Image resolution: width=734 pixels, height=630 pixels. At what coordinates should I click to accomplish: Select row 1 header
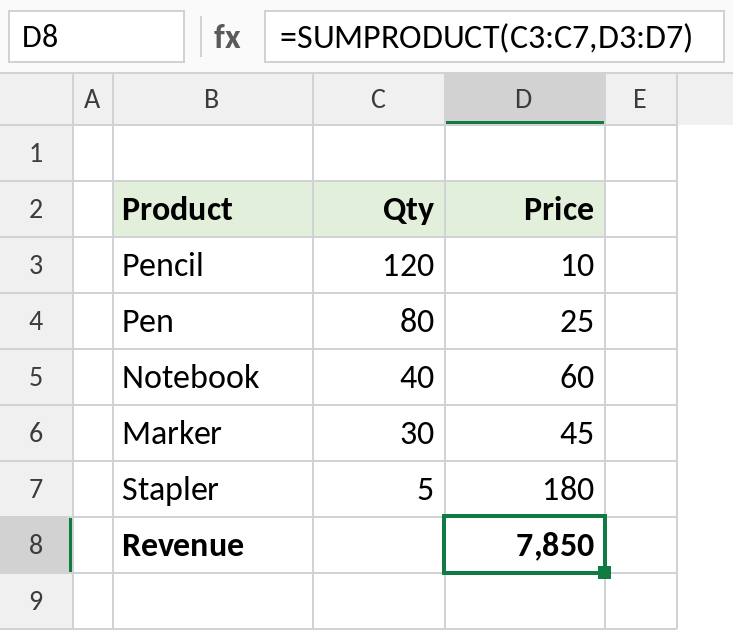(x=36, y=153)
